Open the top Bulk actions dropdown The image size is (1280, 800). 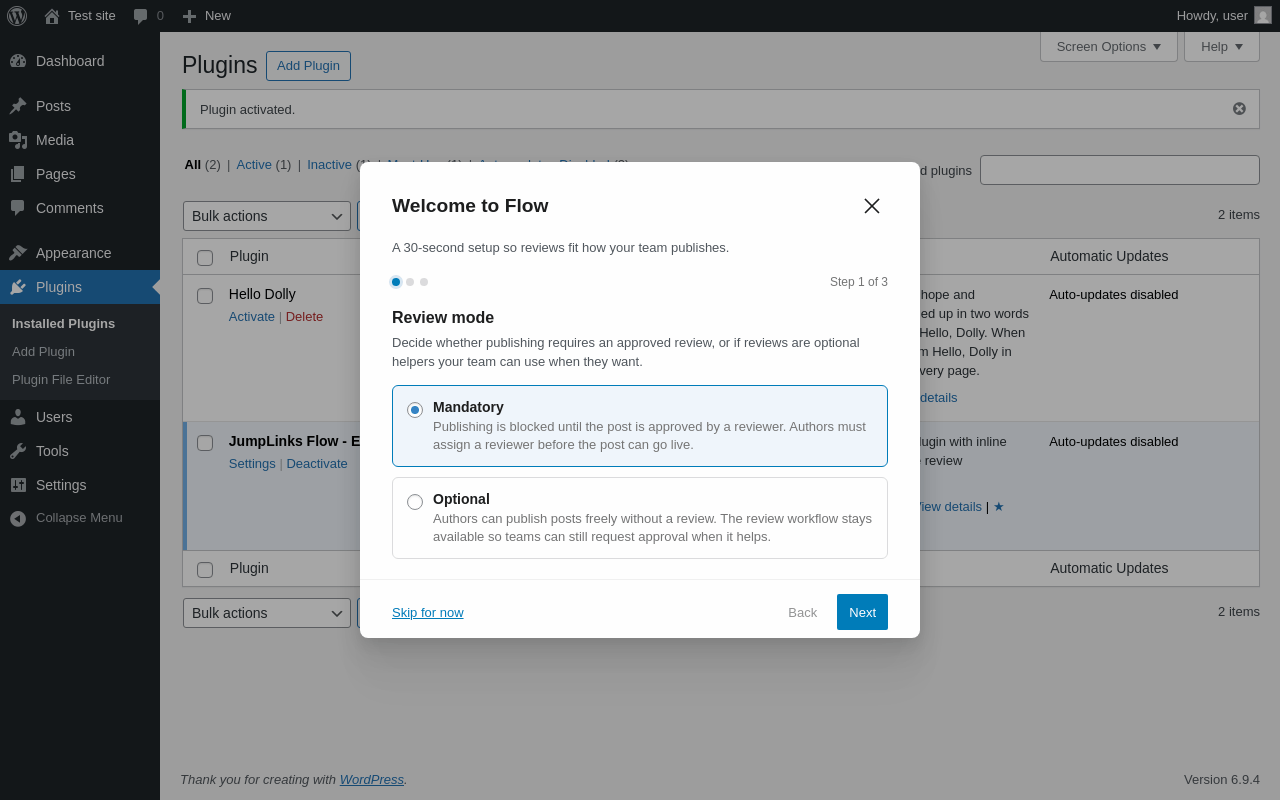pyautogui.click(x=266, y=216)
